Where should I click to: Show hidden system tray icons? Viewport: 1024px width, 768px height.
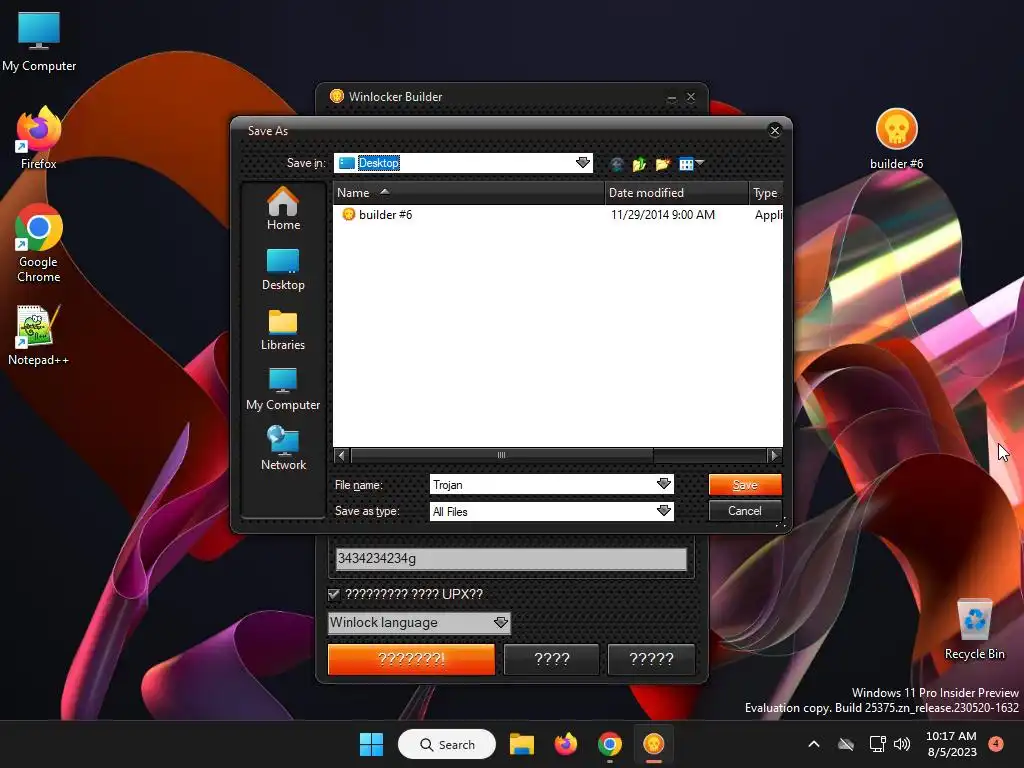tap(814, 744)
